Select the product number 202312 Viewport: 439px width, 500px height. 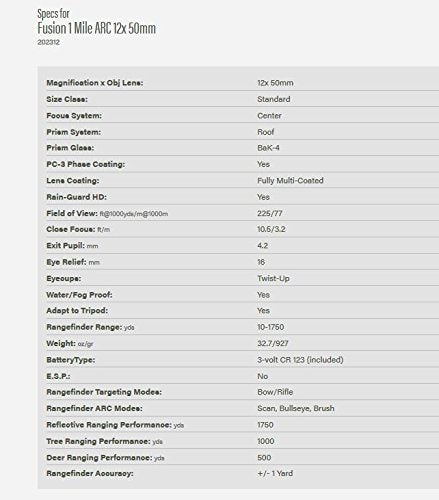point(48,42)
